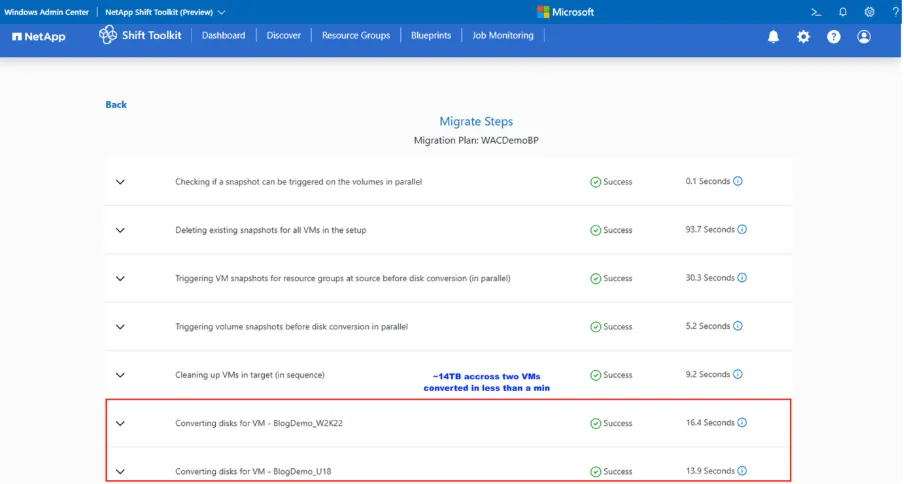
Task: Open Windows Admin Center settings gear
Action: tap(869, 12)
